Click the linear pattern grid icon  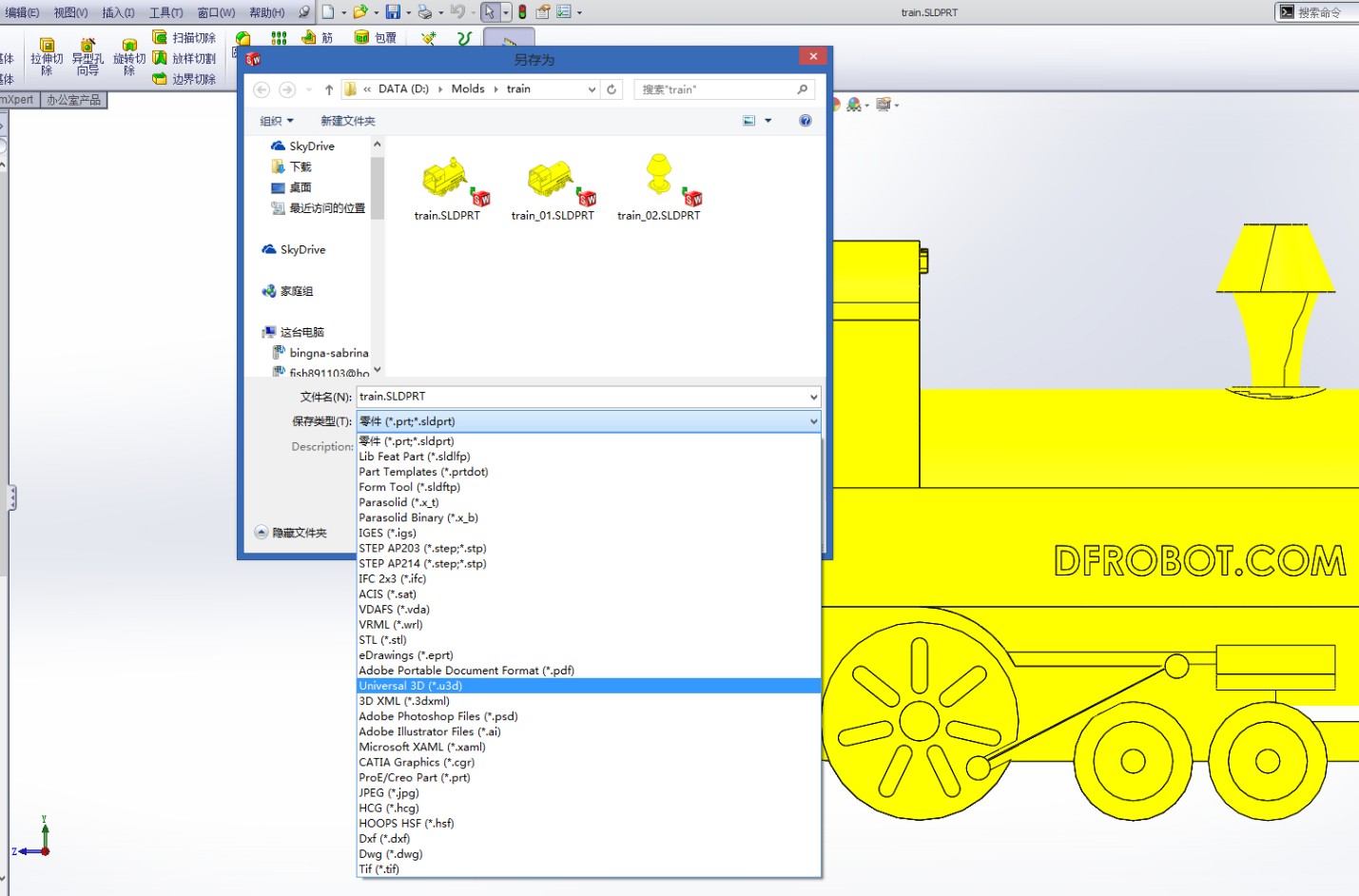[x=279, y=38]
